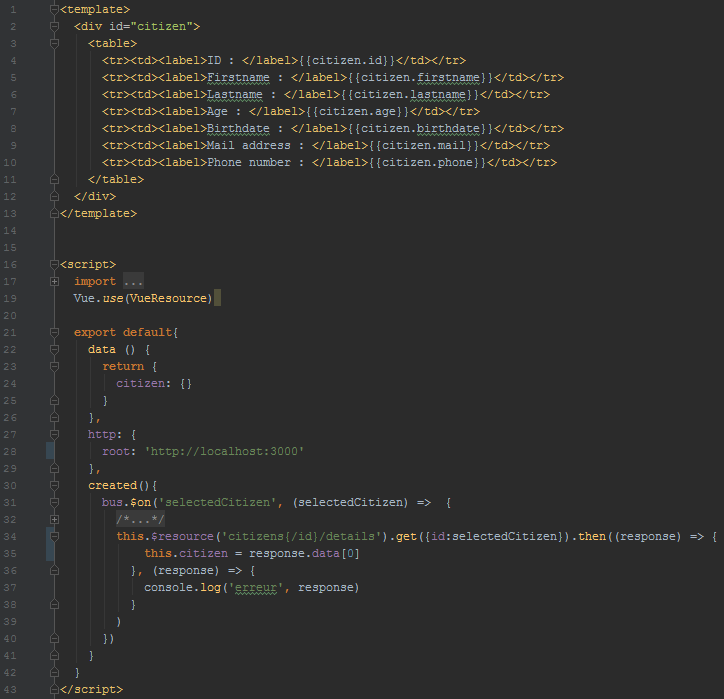Image resolution: width=724 pixels, height=699 pixels.
Task: Expand the folded import block
Action: tap(53, 282)
